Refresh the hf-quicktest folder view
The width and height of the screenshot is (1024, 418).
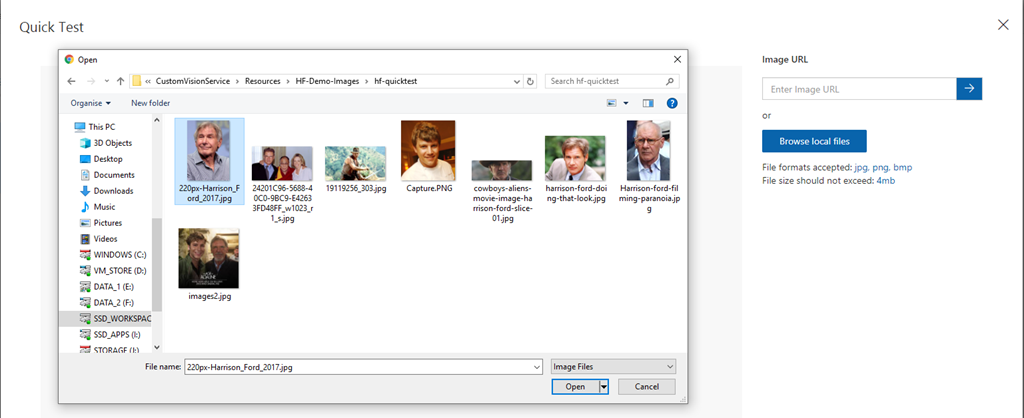[530, 81]
